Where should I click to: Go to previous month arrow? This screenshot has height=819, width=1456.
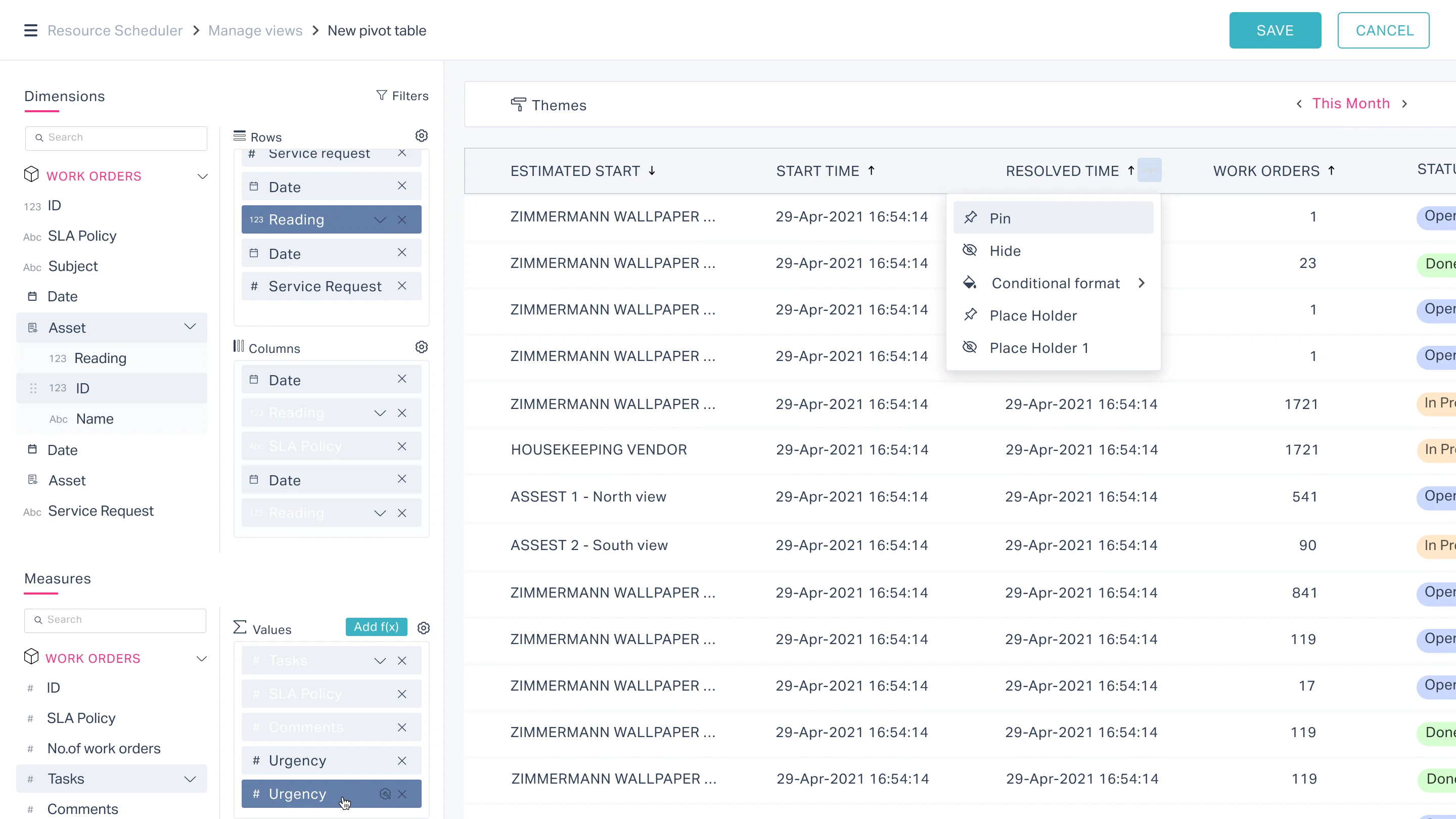click(1299, 104)
